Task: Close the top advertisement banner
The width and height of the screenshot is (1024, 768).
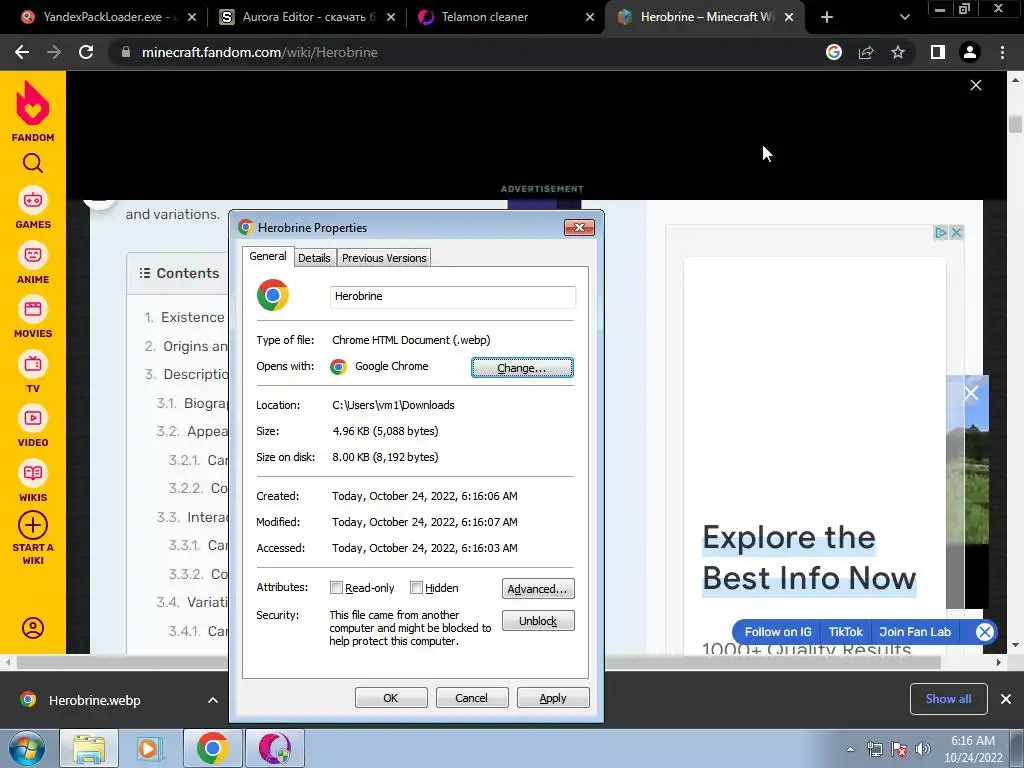Action: pyautogui.click(x=976, y=86)
